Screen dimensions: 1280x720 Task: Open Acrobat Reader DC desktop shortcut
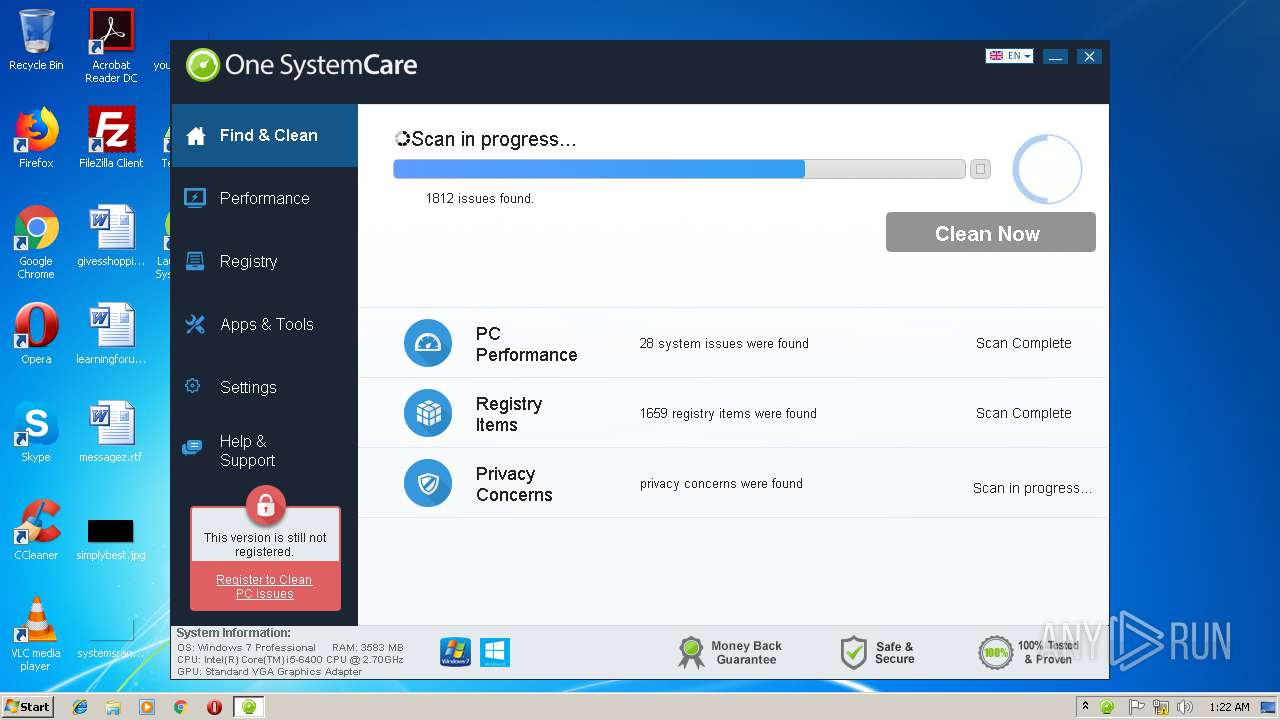(111, 46)
